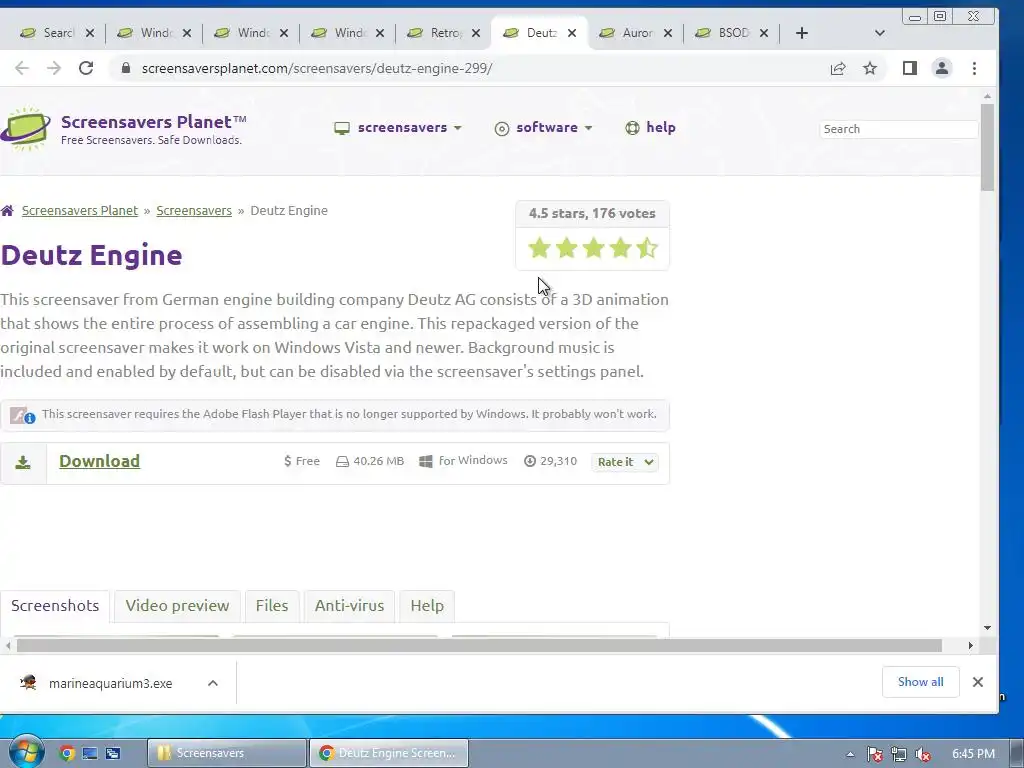Click the 6:45 PM clock
This screenshot has width=1024, height=768.
point(973,754)
